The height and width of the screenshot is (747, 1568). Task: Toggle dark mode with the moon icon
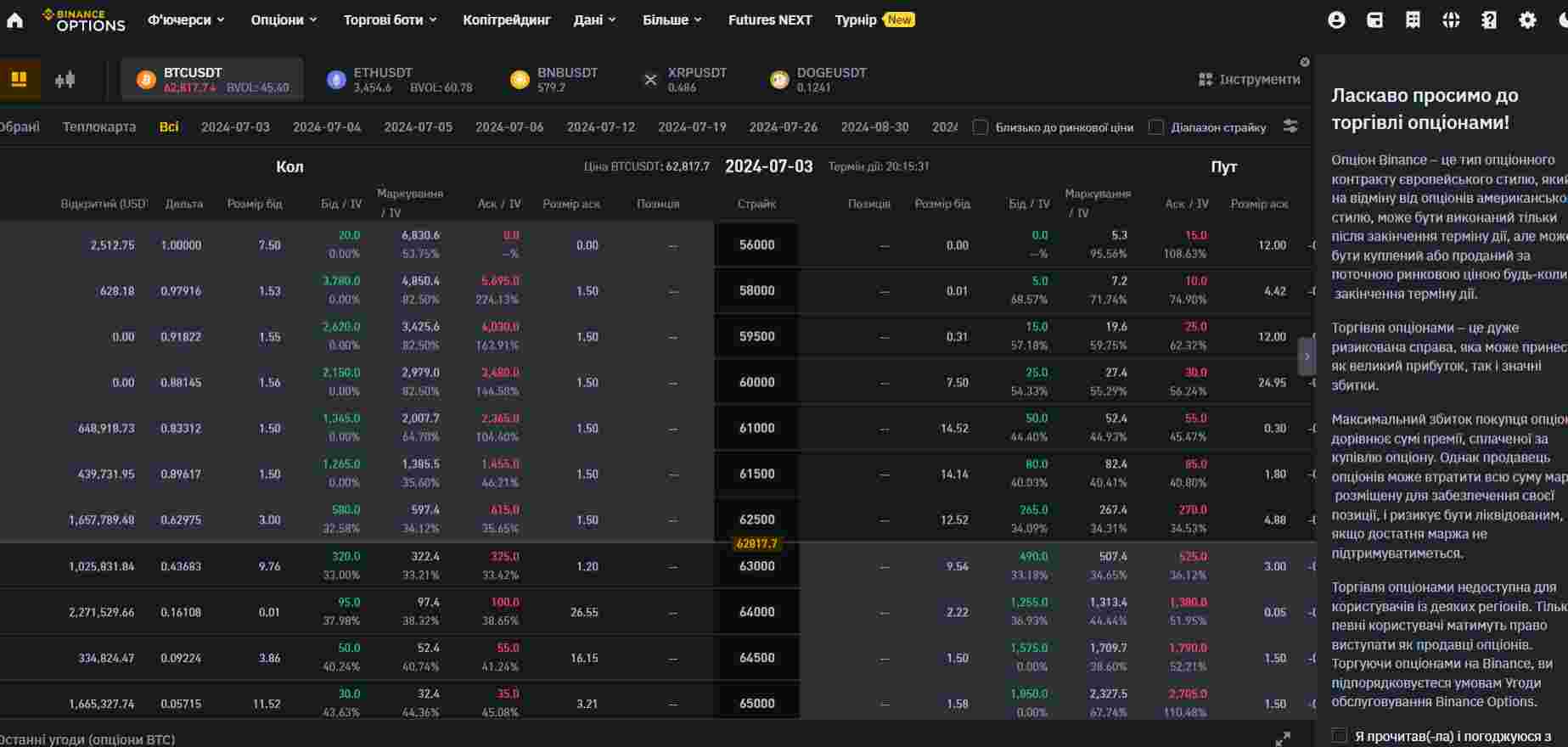coord(1562,20)
